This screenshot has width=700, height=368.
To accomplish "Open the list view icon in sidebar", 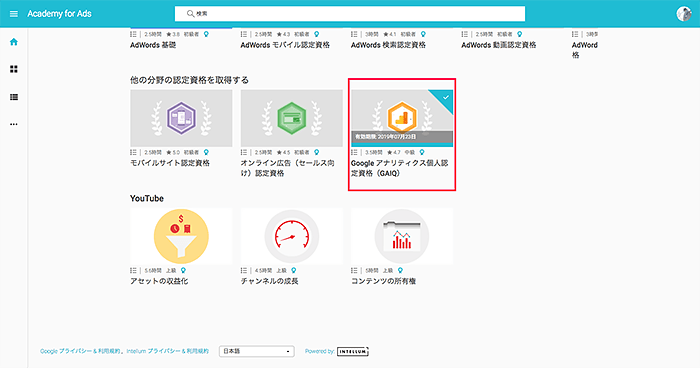I will coord(14,97).
